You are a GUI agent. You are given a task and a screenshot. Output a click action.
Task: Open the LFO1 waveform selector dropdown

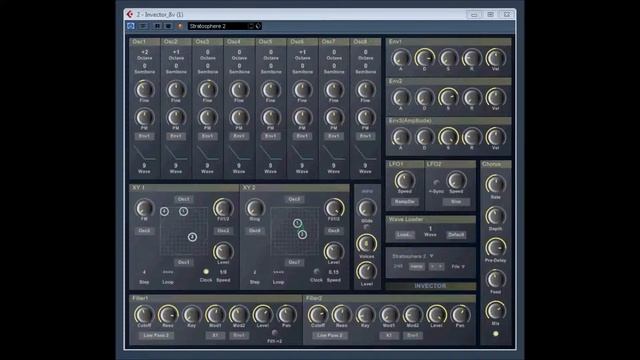(404, 202)
